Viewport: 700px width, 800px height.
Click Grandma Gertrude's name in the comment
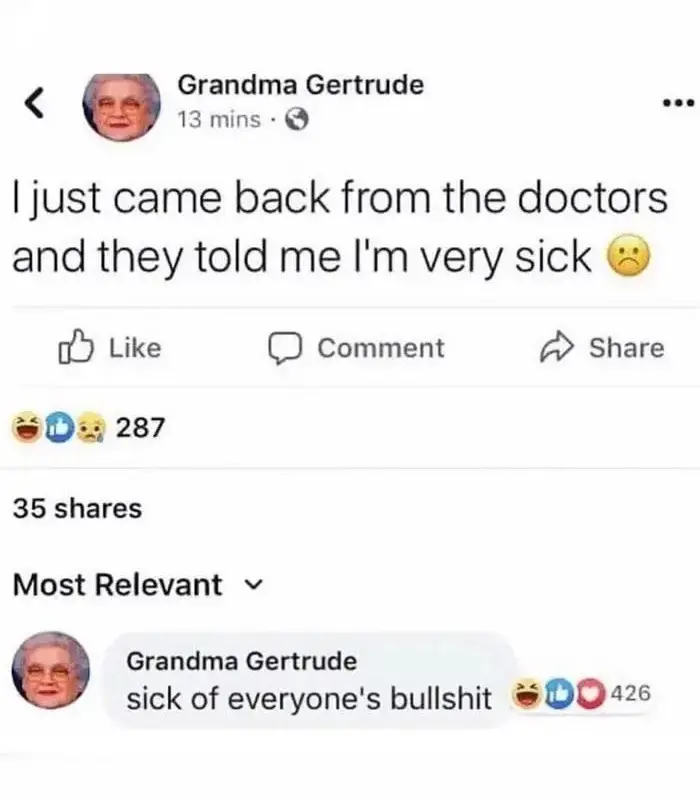click(242, 661)
